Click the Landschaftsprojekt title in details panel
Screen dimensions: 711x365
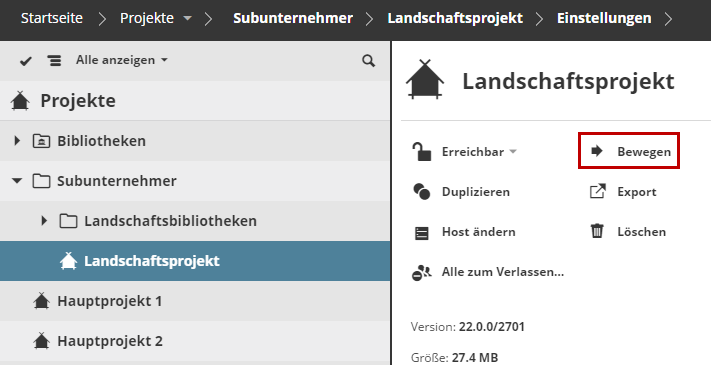(x=568, y=82)
